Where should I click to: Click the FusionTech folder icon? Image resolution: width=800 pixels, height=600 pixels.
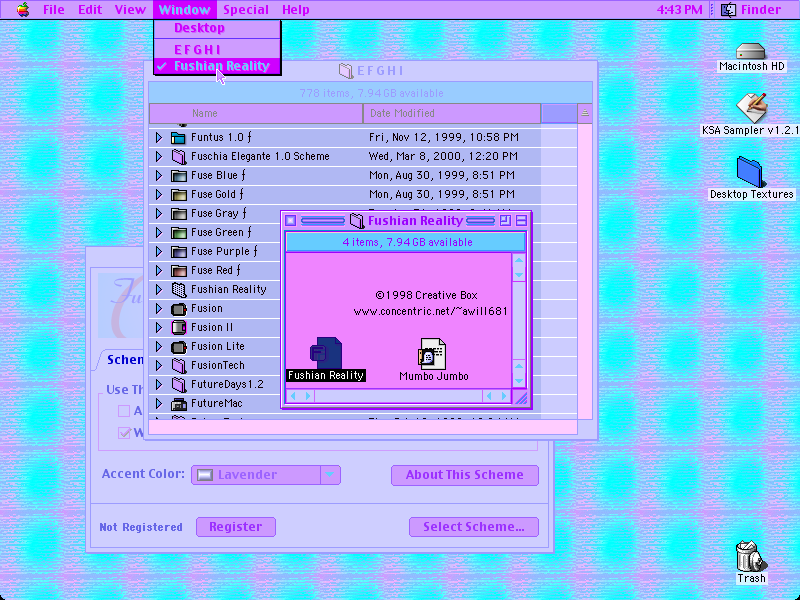[179, 366]
